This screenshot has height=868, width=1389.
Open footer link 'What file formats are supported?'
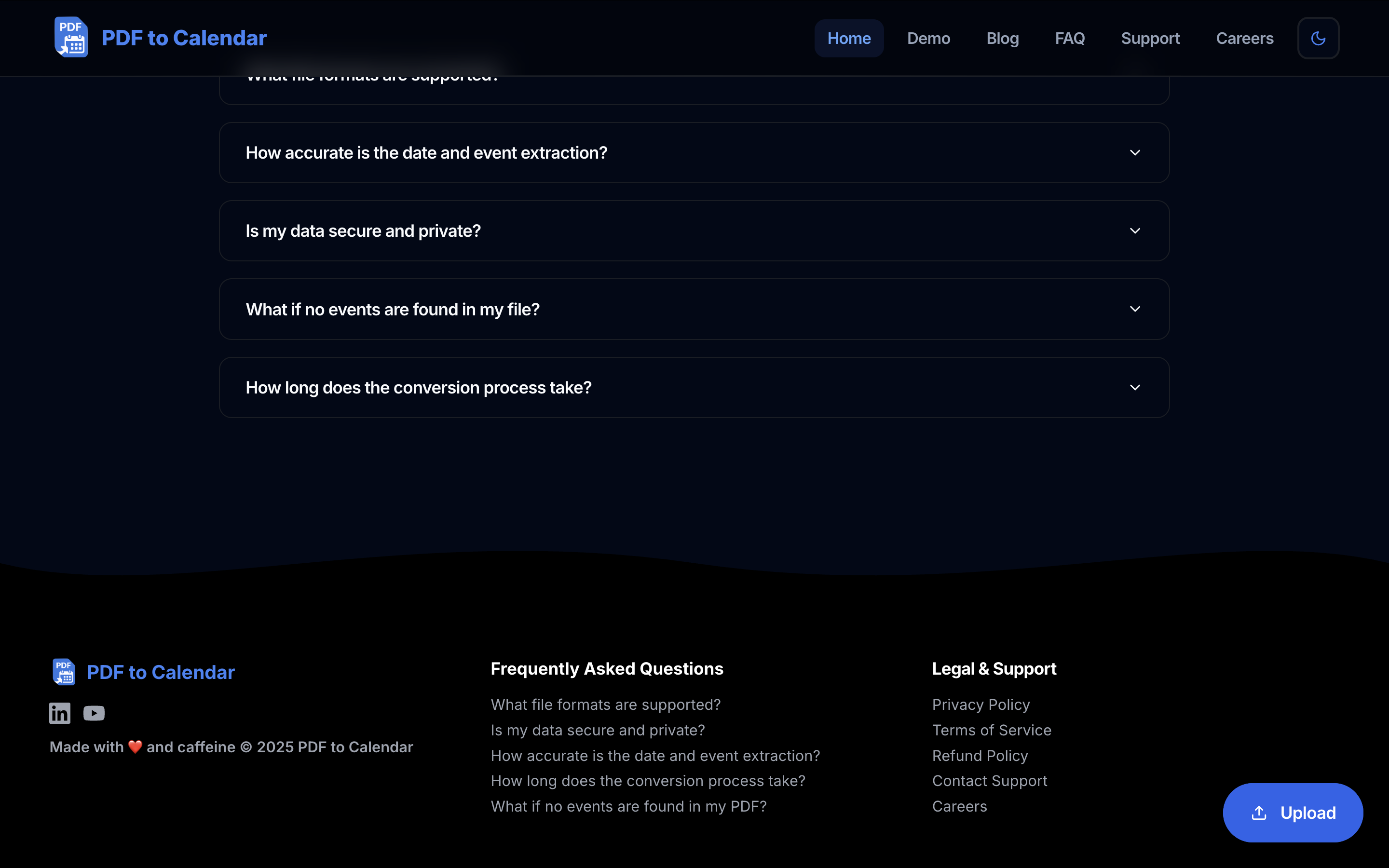point(605,705)
